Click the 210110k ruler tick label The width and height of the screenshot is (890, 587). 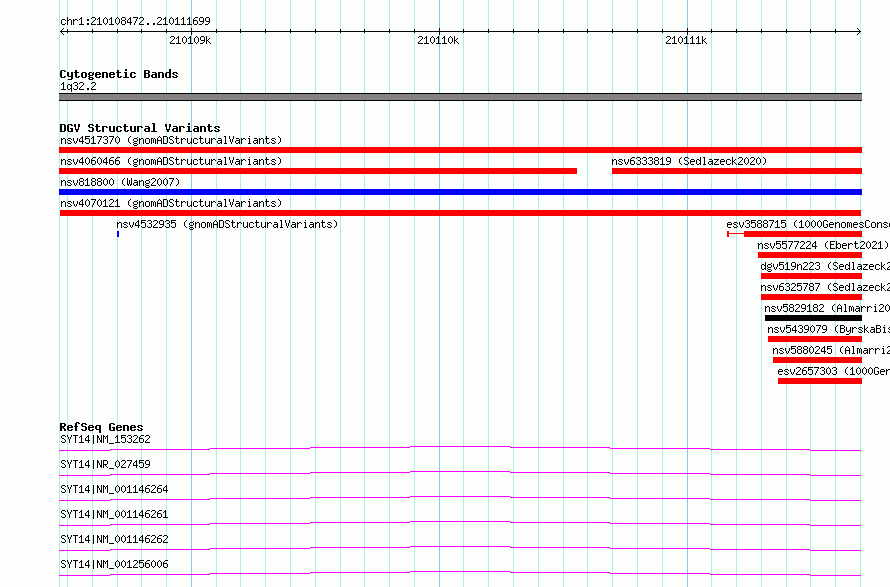pyautogui.click(x=438, y=40)
